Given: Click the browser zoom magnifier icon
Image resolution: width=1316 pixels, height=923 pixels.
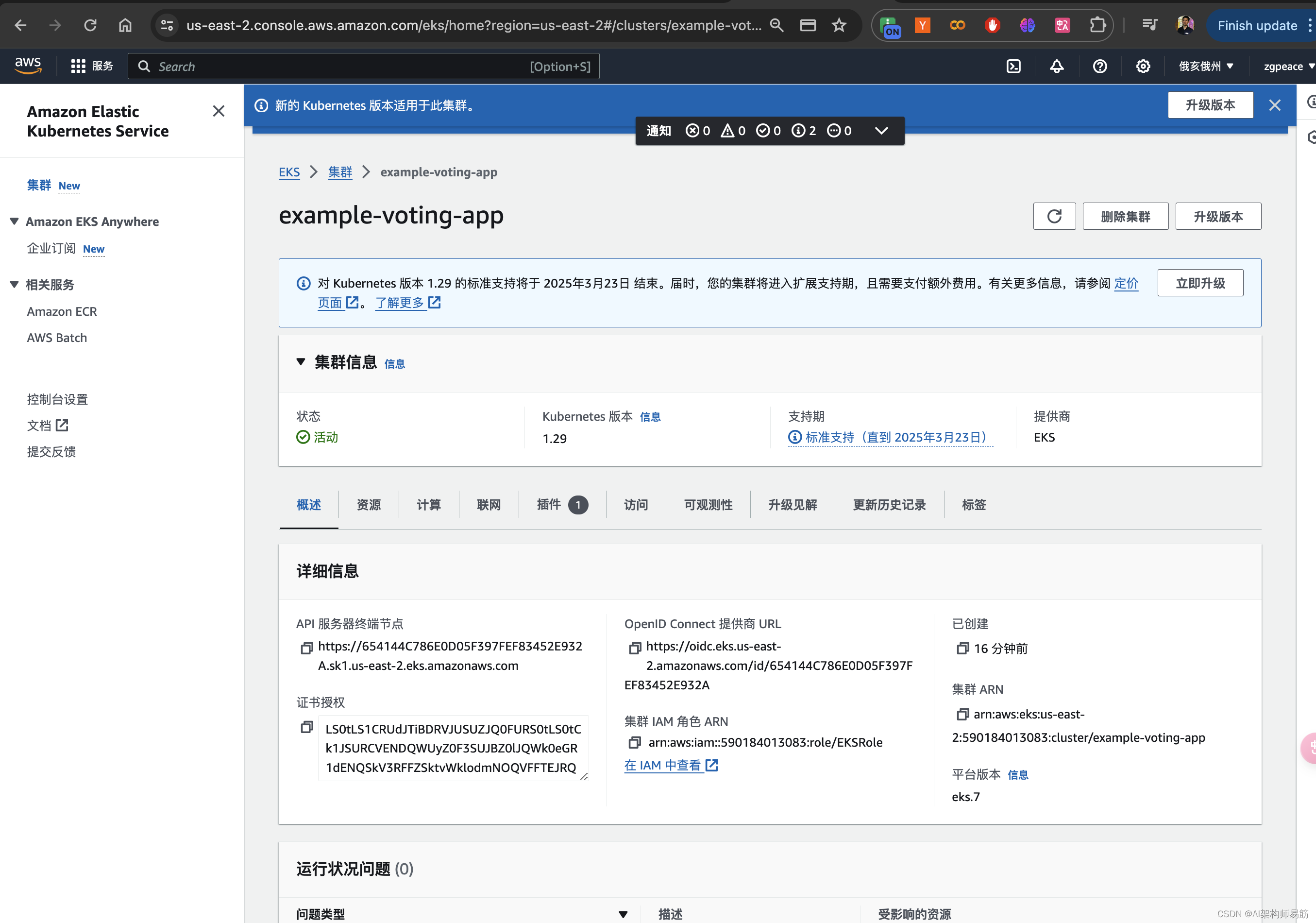Looking at the screenshot, I should pyautogui.click(x=776, y=25).
